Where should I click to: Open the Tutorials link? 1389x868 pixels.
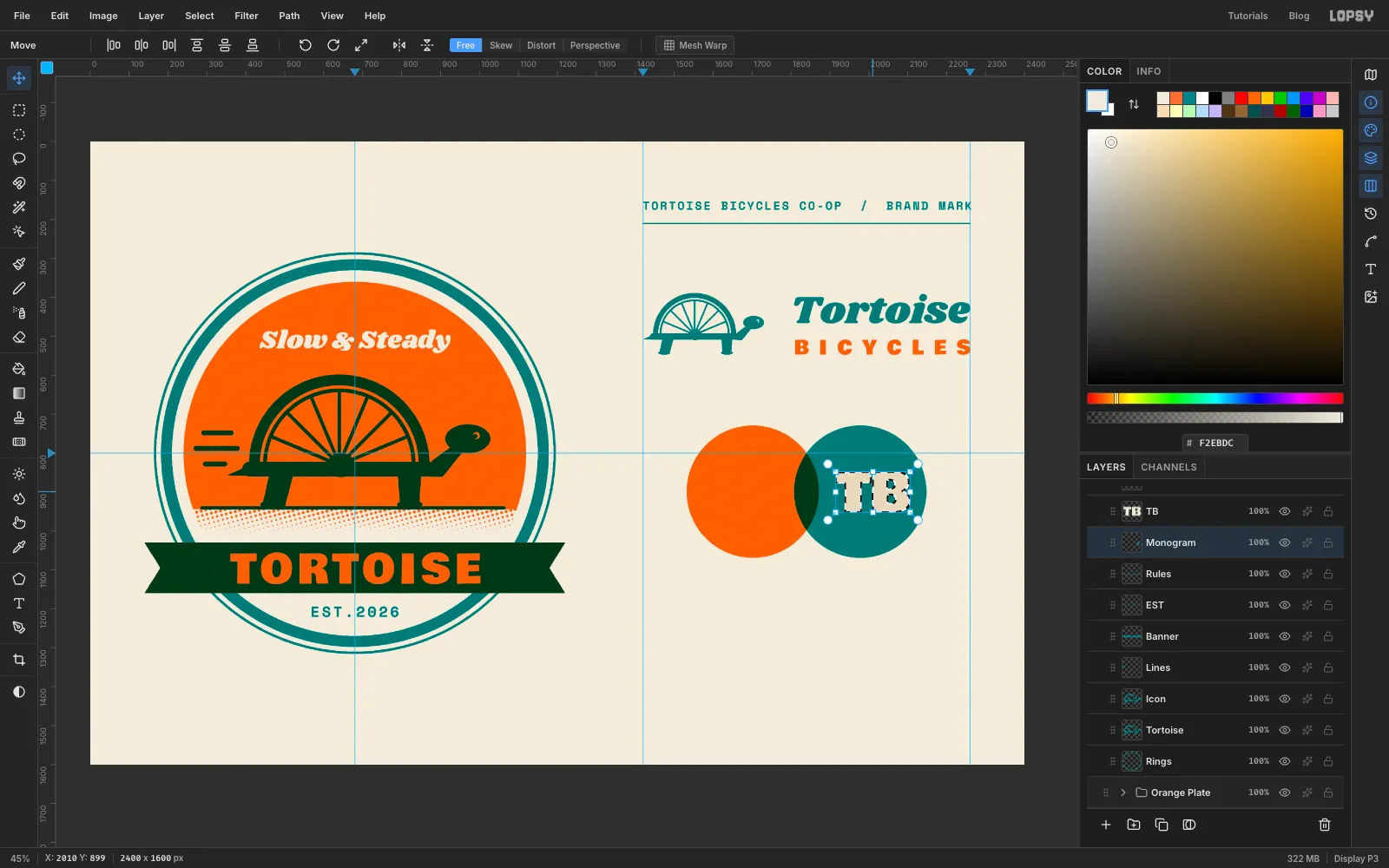coord(1247,16)
